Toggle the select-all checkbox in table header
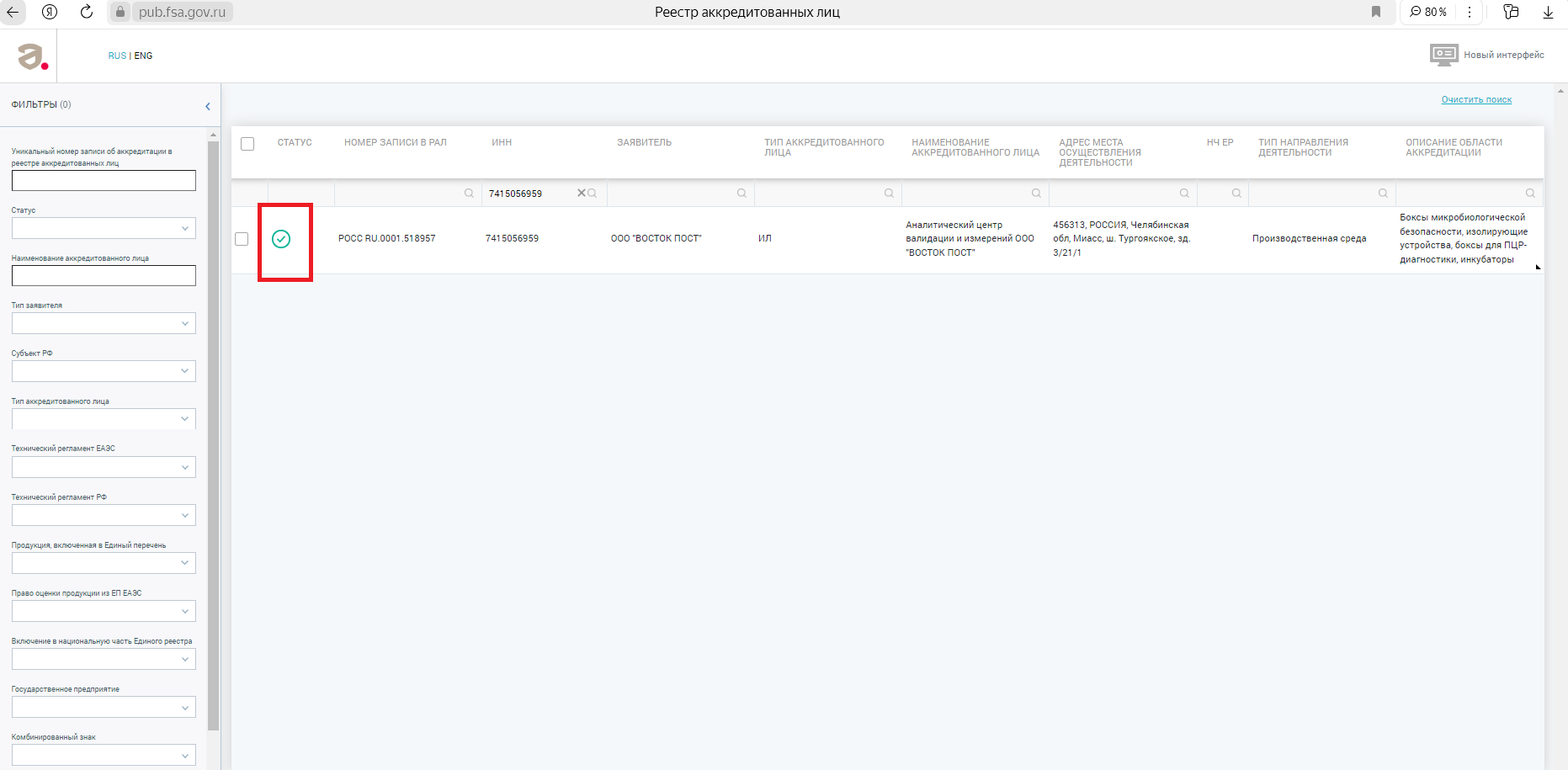This screenshot has width=1568, height=770. (x=247, y=144)
